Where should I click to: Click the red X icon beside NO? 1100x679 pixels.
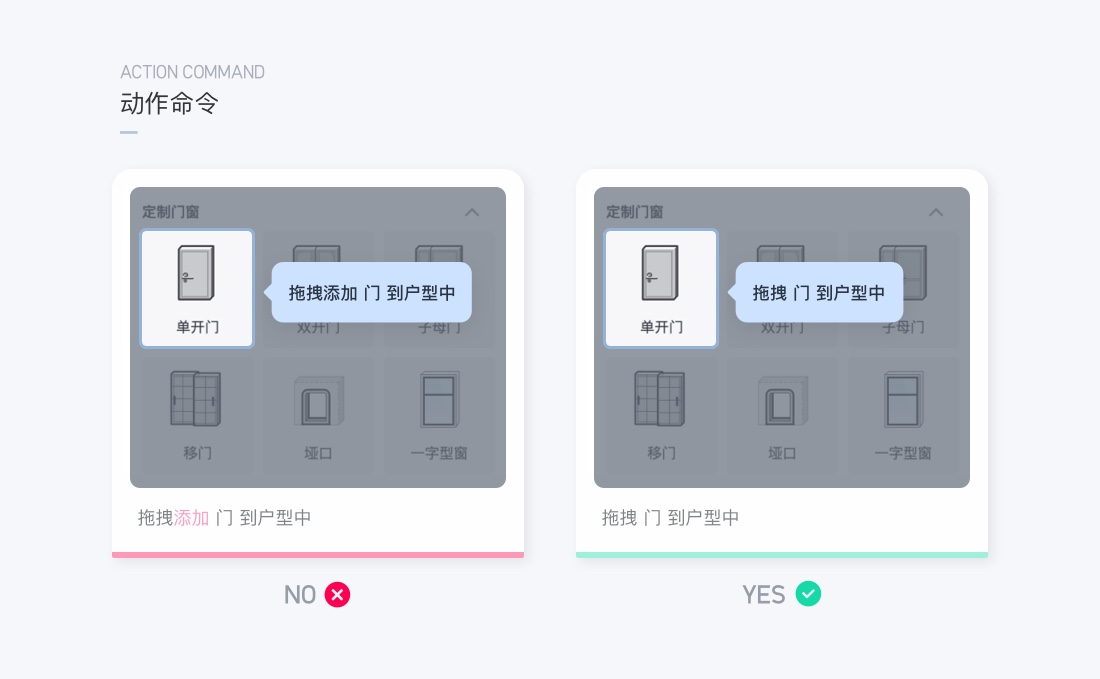point(338,595)
